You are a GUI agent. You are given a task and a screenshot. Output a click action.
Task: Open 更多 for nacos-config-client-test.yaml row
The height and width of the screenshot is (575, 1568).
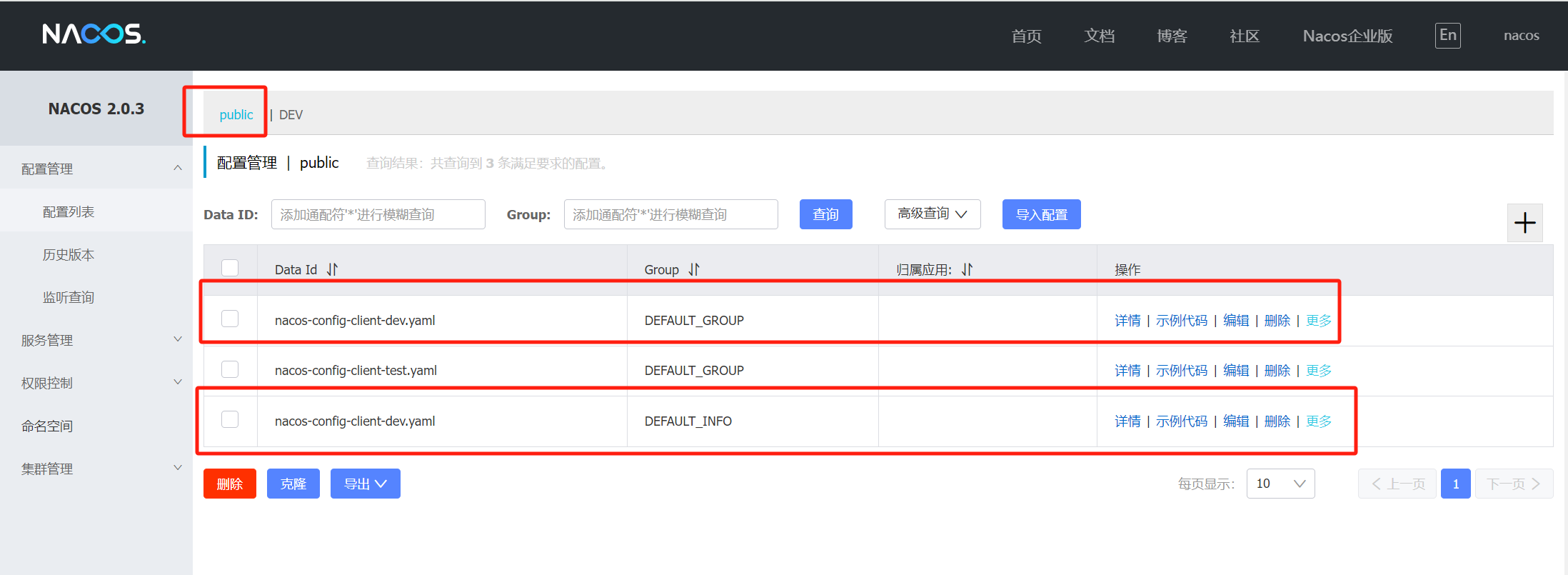pos(1319,371)
